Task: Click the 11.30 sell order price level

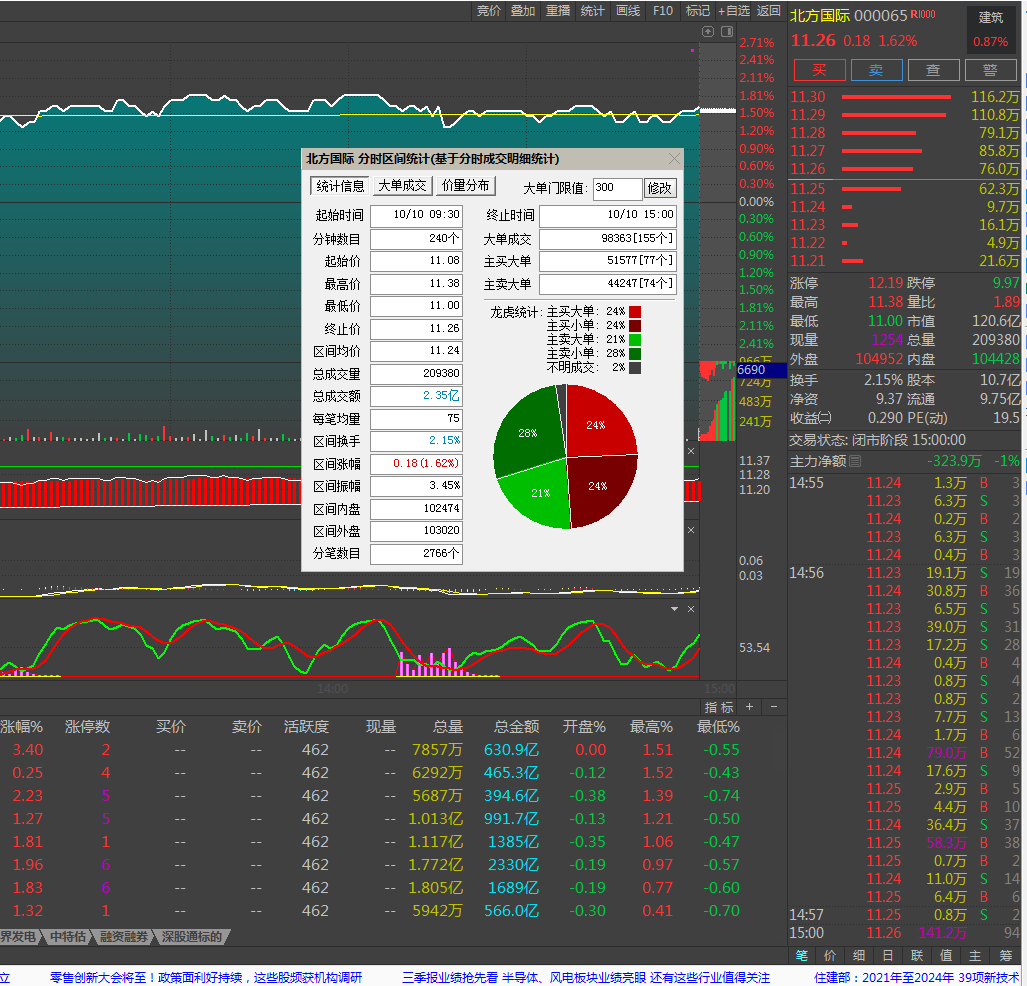Action: (x=808, y=97)
